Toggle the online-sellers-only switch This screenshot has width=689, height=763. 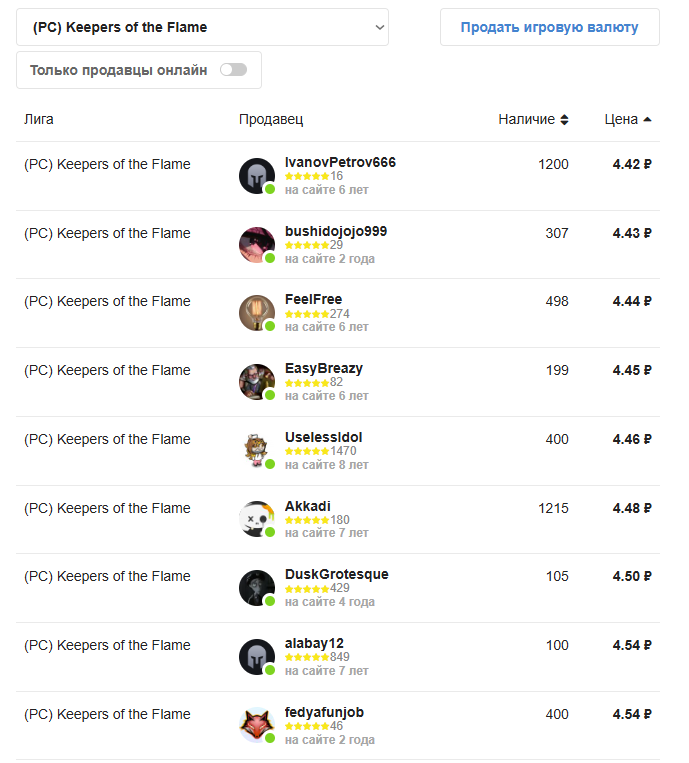(233, 70)
